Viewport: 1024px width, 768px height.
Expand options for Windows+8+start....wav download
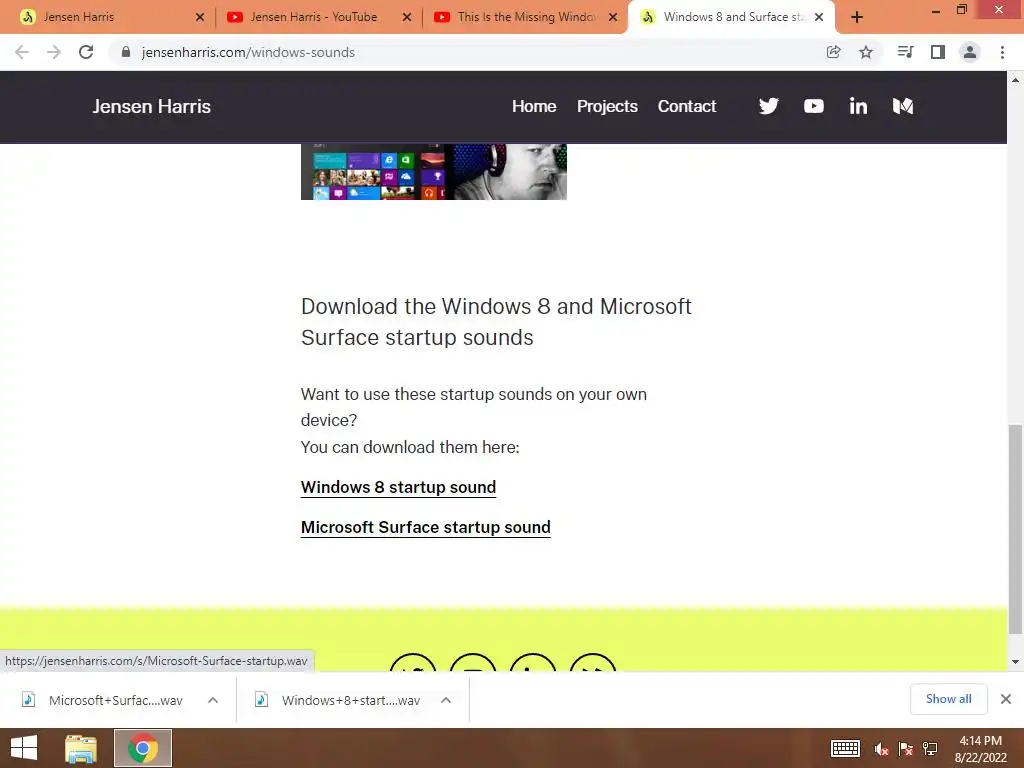[x=445, y=700]
